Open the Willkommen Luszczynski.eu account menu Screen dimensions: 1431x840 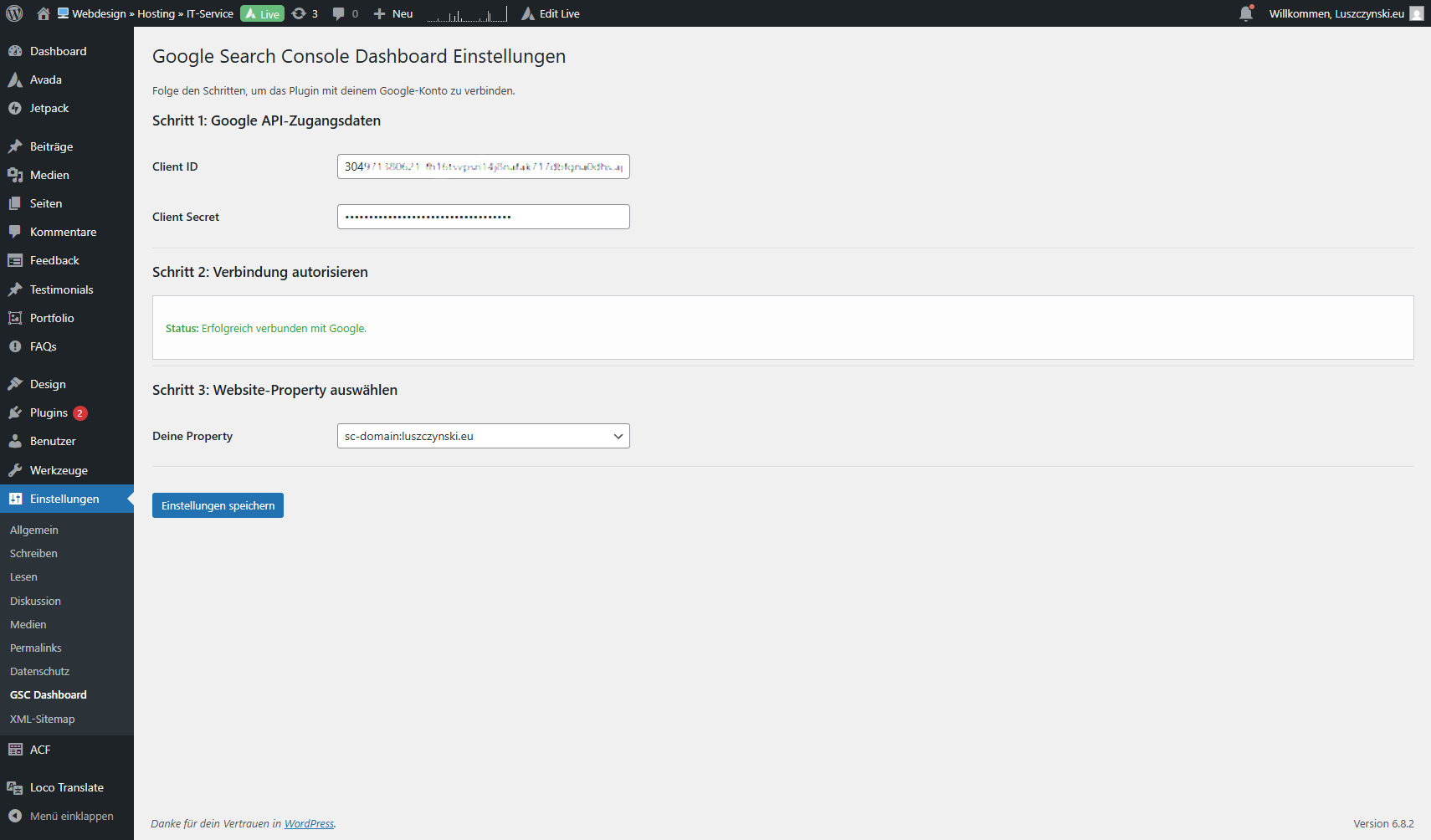coord(1336,13)
